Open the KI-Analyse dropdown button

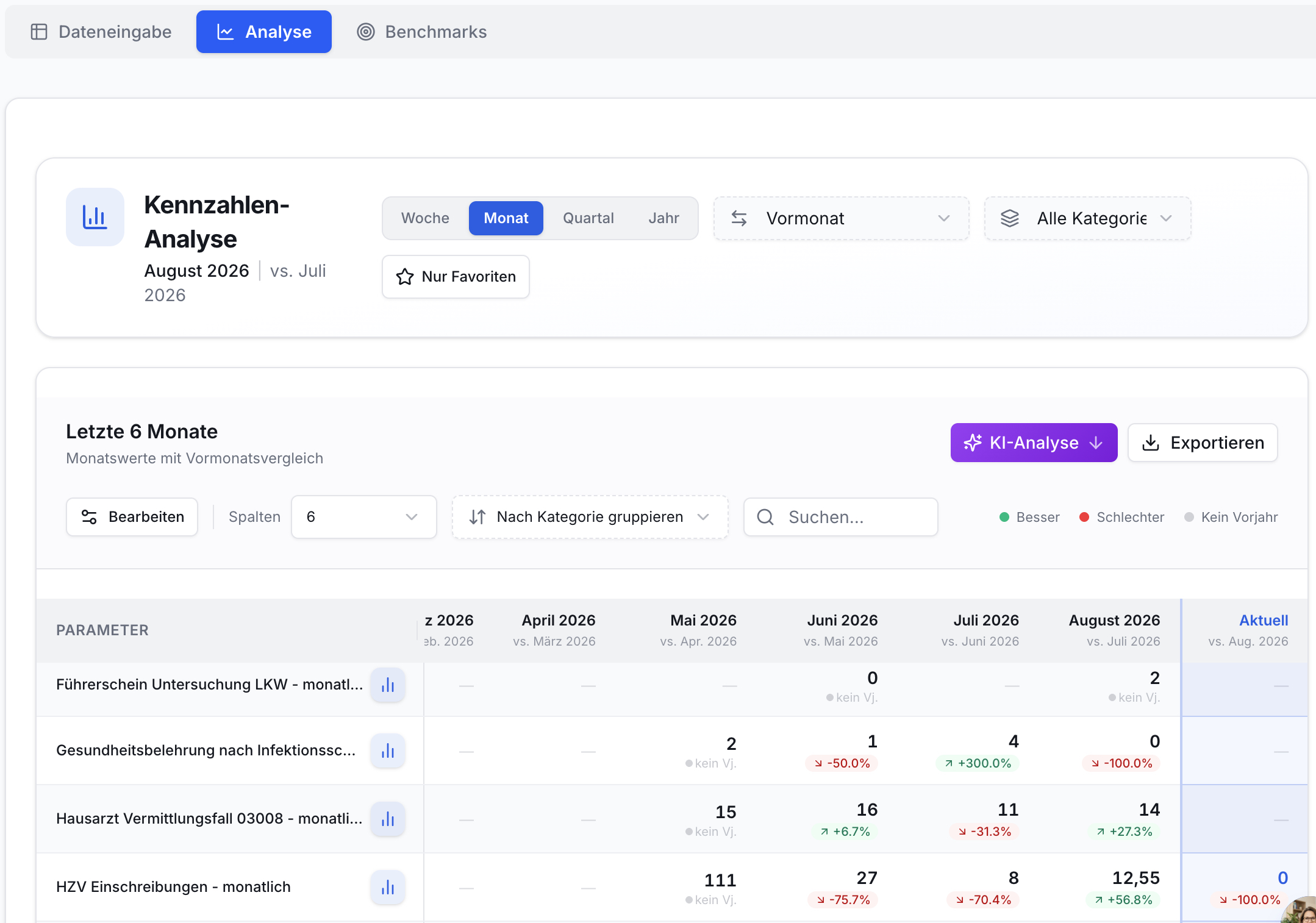(x=1034, y=443)
